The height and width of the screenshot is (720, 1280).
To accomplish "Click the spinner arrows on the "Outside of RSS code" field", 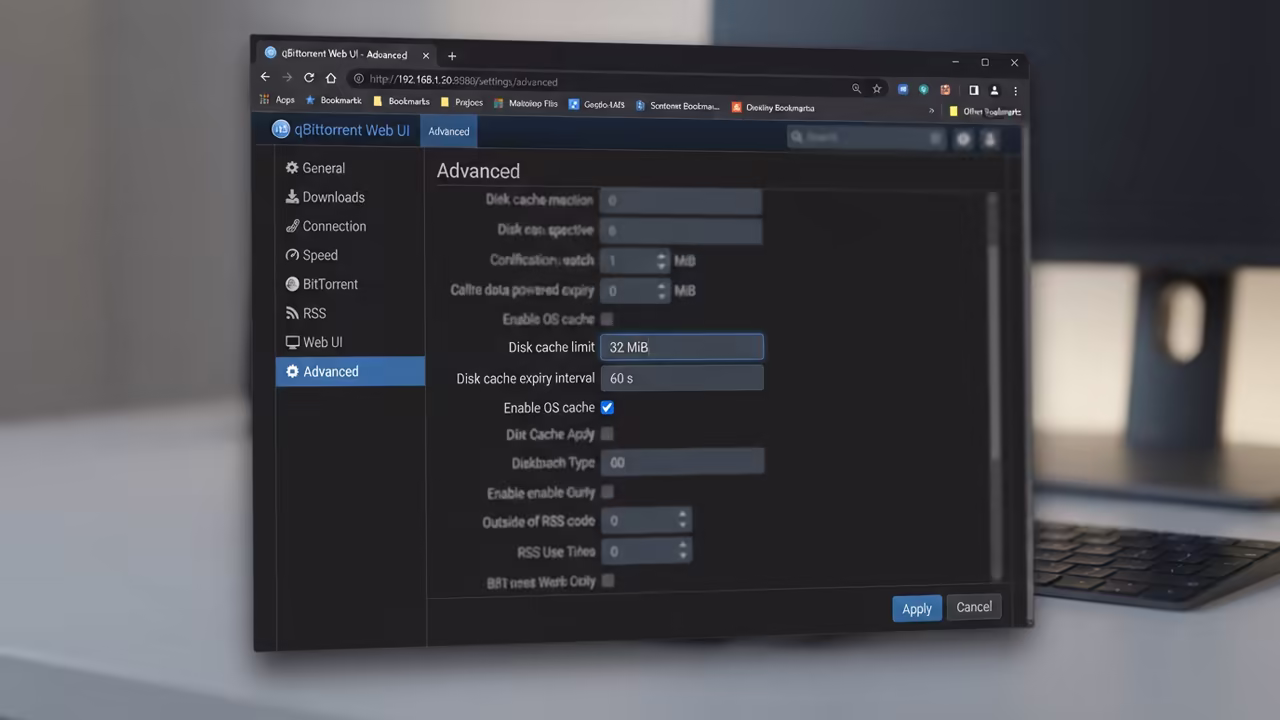I will pos(683,520).
